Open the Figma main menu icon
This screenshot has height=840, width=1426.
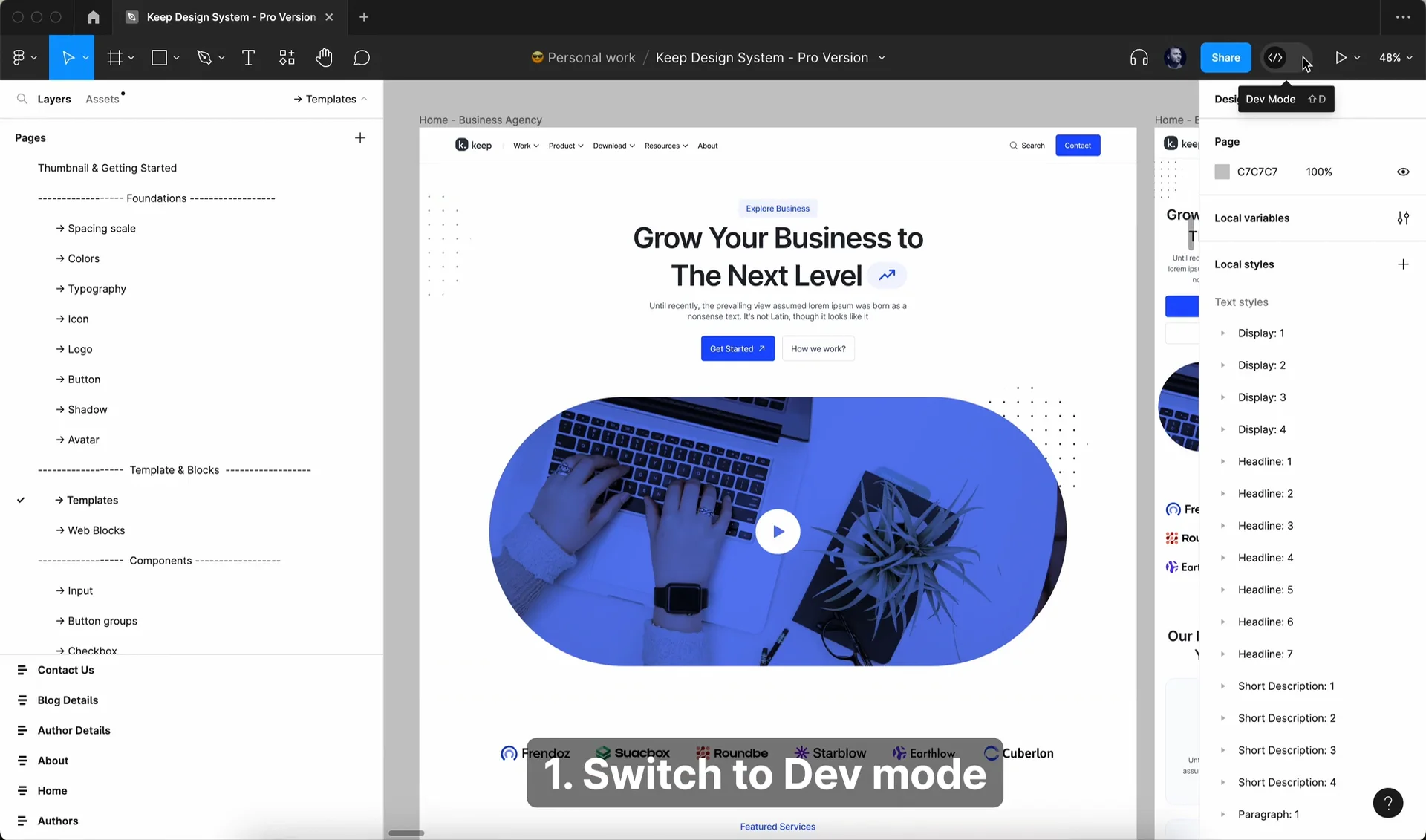[19, 57]
